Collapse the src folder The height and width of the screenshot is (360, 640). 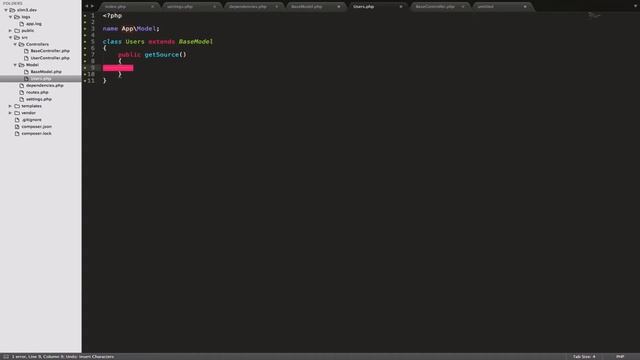pos(11,38)
